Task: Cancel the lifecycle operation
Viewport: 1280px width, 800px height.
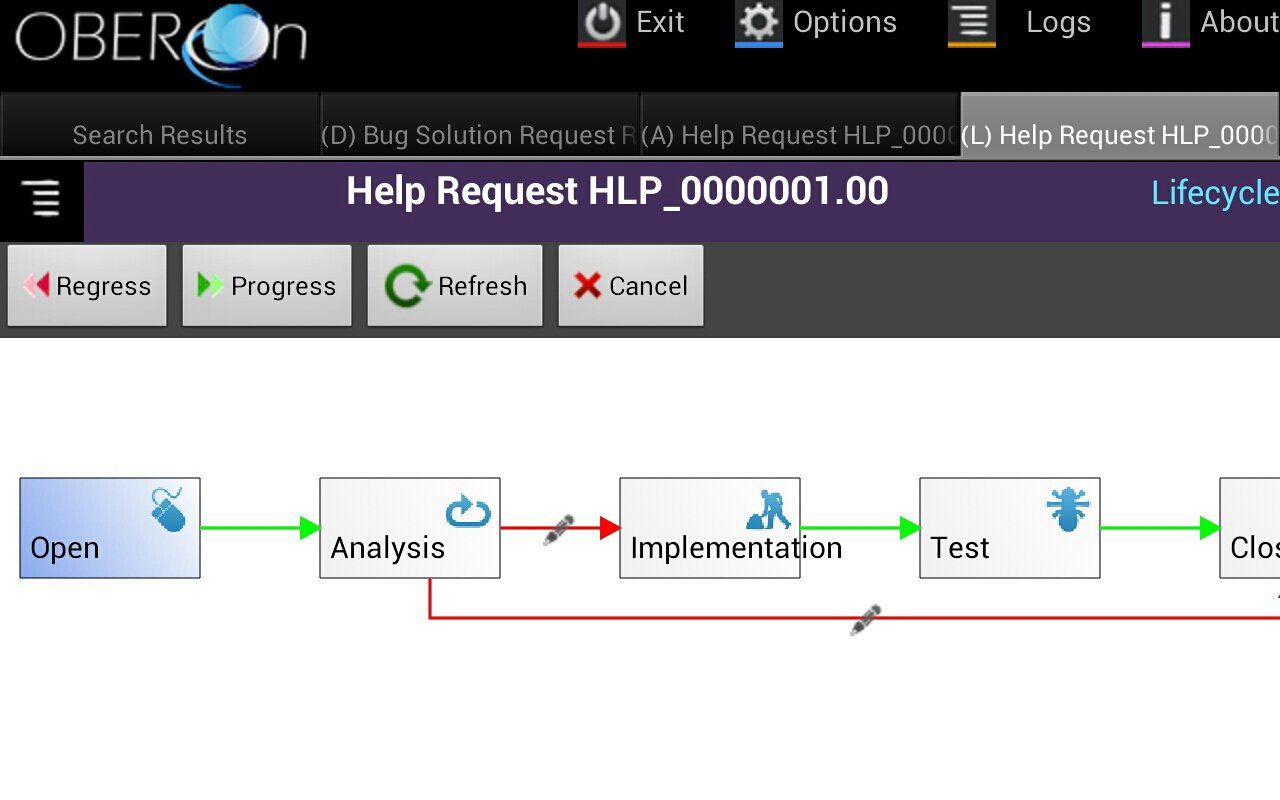Action: [x=631, y=286]
